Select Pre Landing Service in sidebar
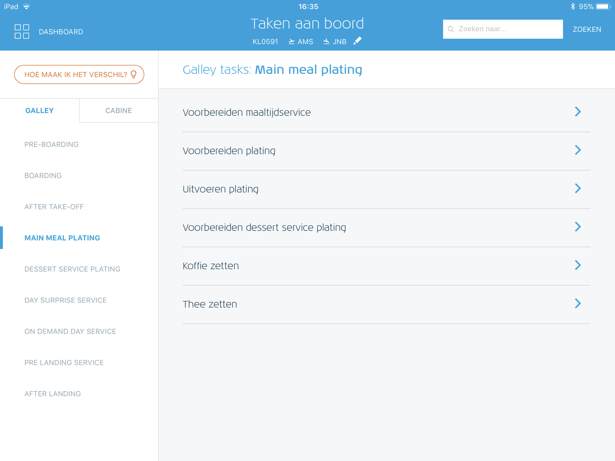This screenshot has width=615, height=461. [x=64, y=363]
